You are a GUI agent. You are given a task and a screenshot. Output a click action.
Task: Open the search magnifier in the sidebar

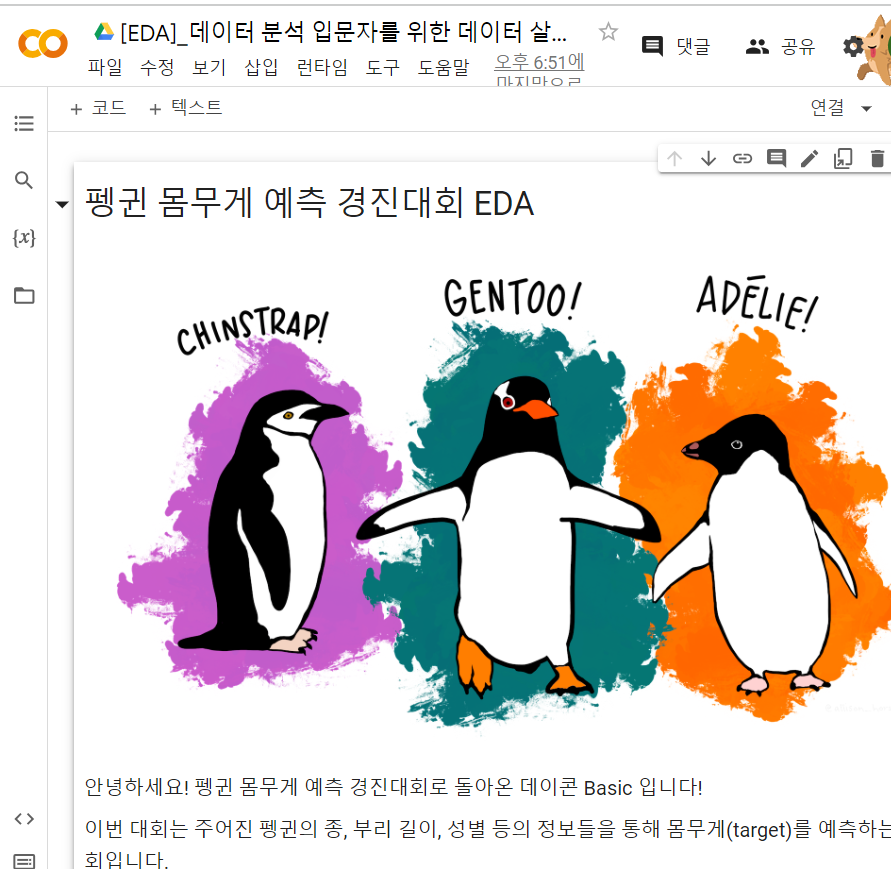24,180
